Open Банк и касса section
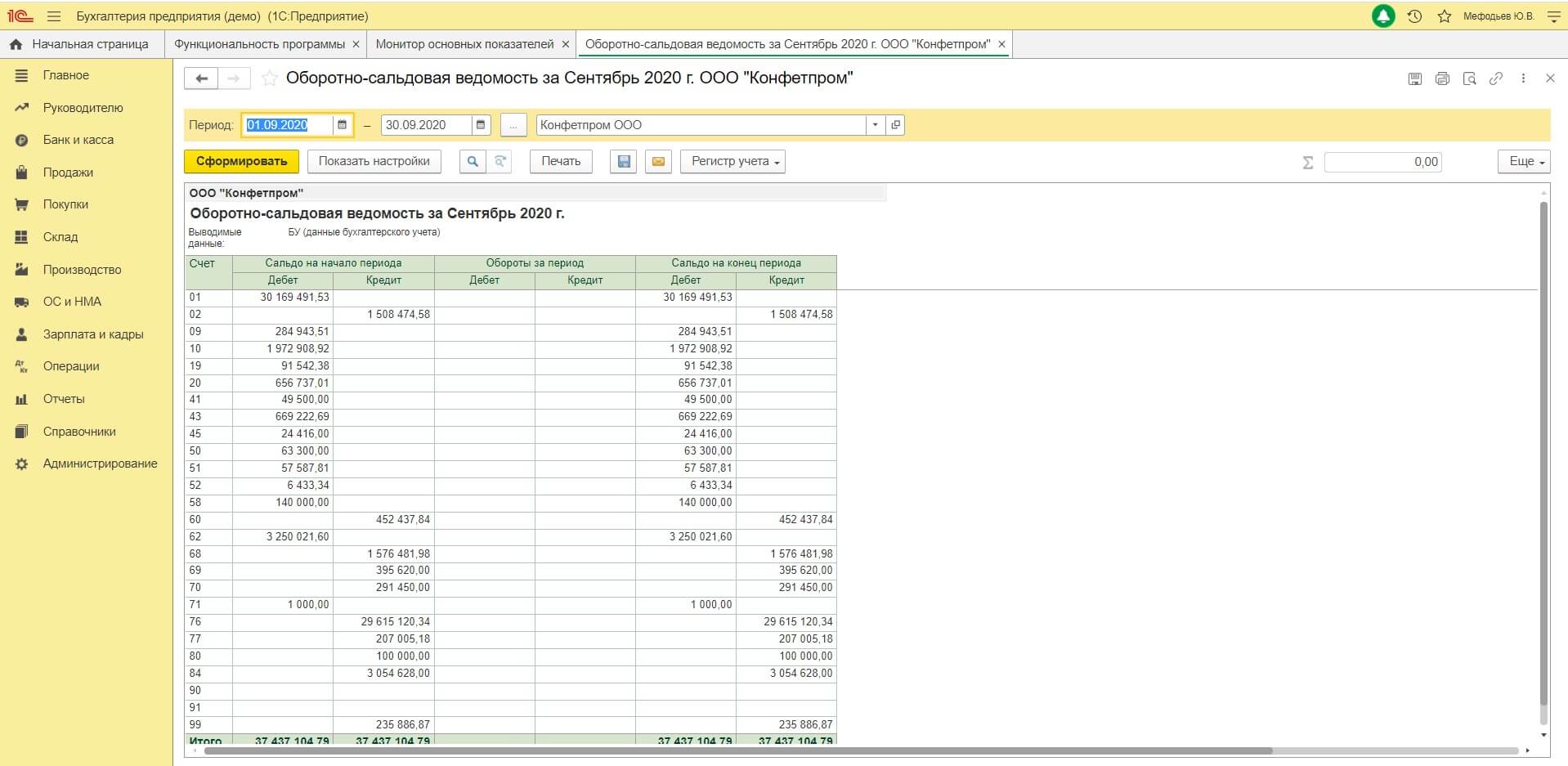This screenshot has height=766, width=1568. [78, 140]
